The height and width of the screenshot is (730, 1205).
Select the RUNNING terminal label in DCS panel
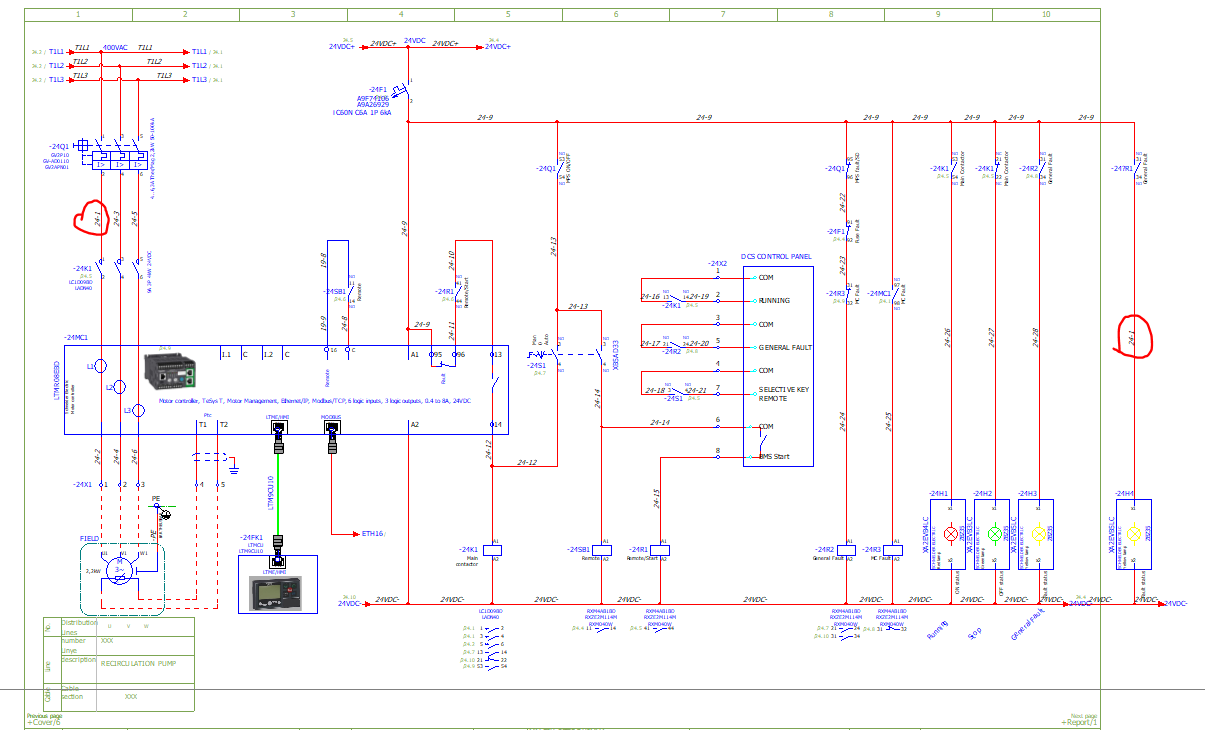pos(774,301)
